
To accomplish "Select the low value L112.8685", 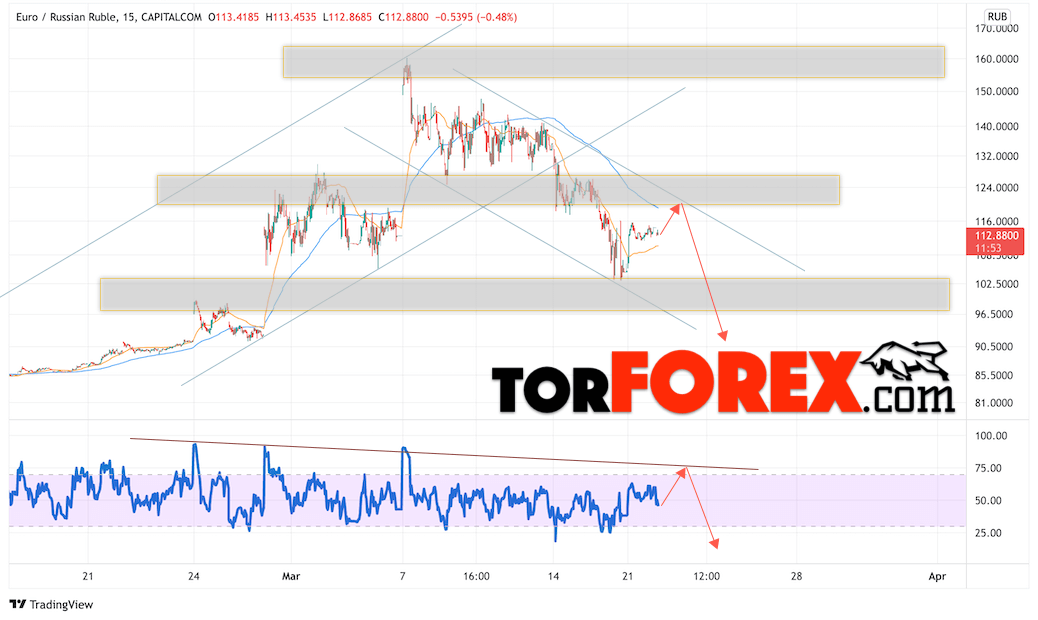I will pyautogui.click(x=347, y=17).
